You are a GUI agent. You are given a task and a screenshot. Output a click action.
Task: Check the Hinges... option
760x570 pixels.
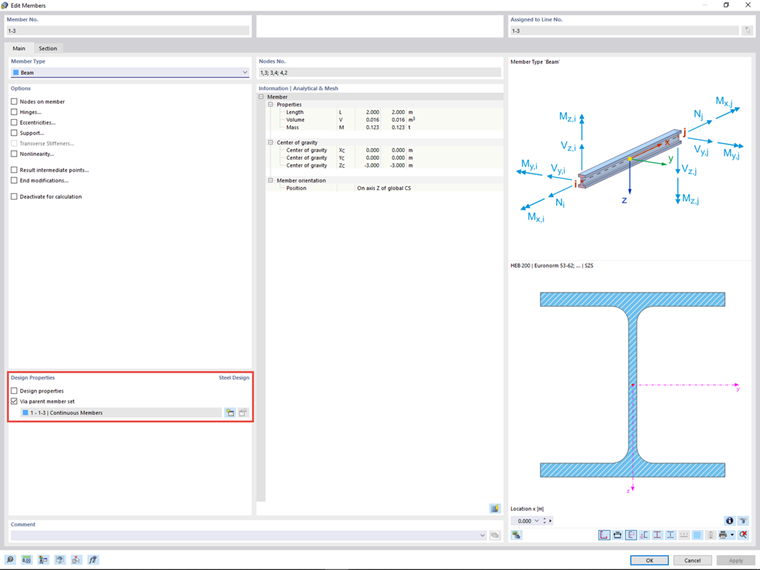tap(14, 112)
